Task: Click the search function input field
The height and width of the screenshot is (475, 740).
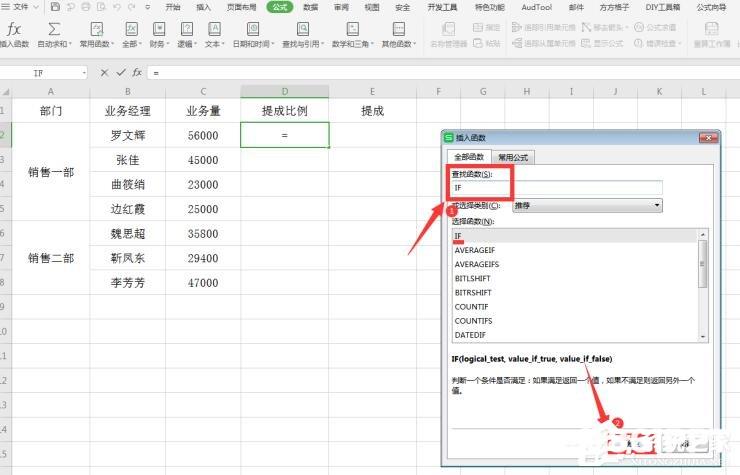Action: [556, 187]
